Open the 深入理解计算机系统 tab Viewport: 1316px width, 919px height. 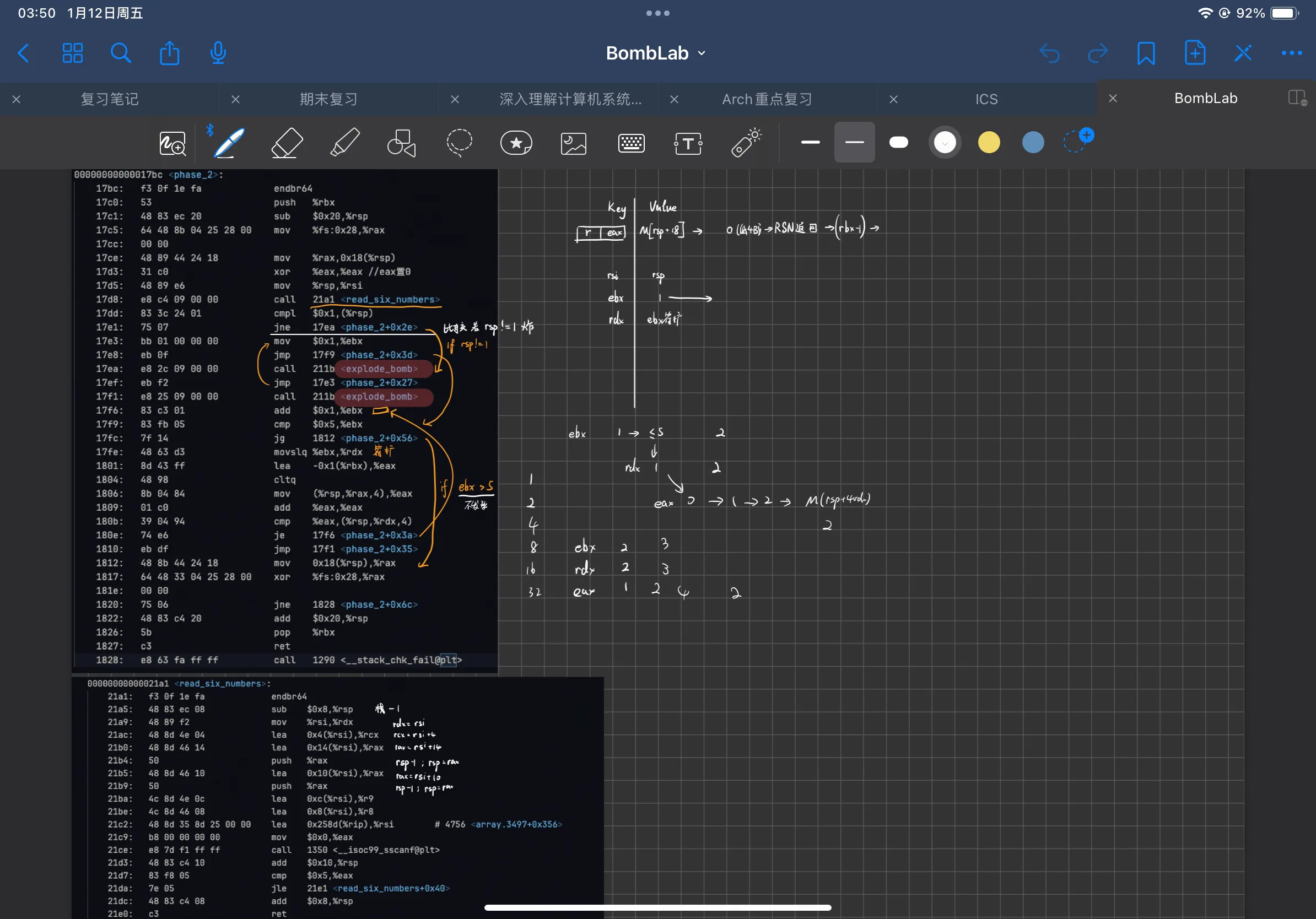click(x=570, y=99)
